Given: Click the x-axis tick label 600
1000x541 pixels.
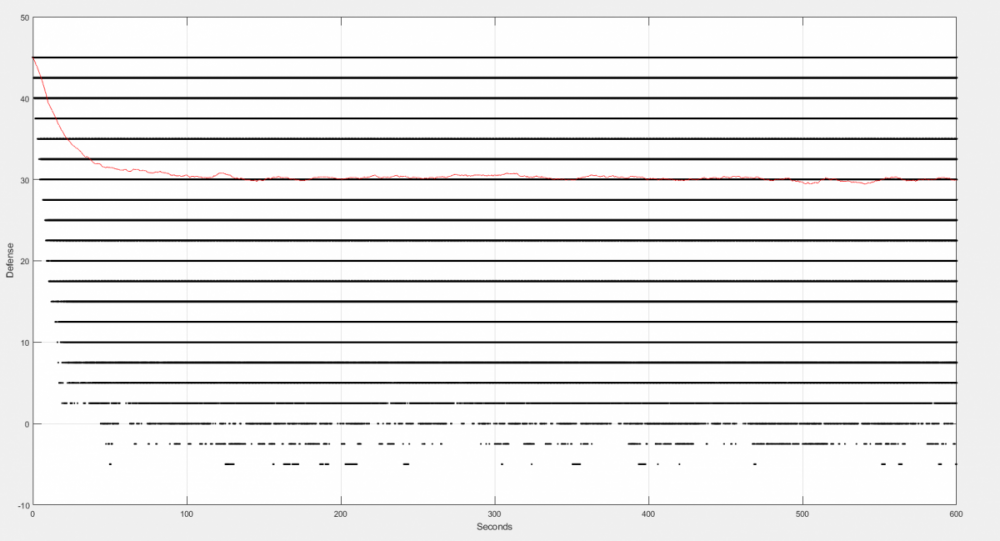Looking at the screenshot, I should pos(956,514).
